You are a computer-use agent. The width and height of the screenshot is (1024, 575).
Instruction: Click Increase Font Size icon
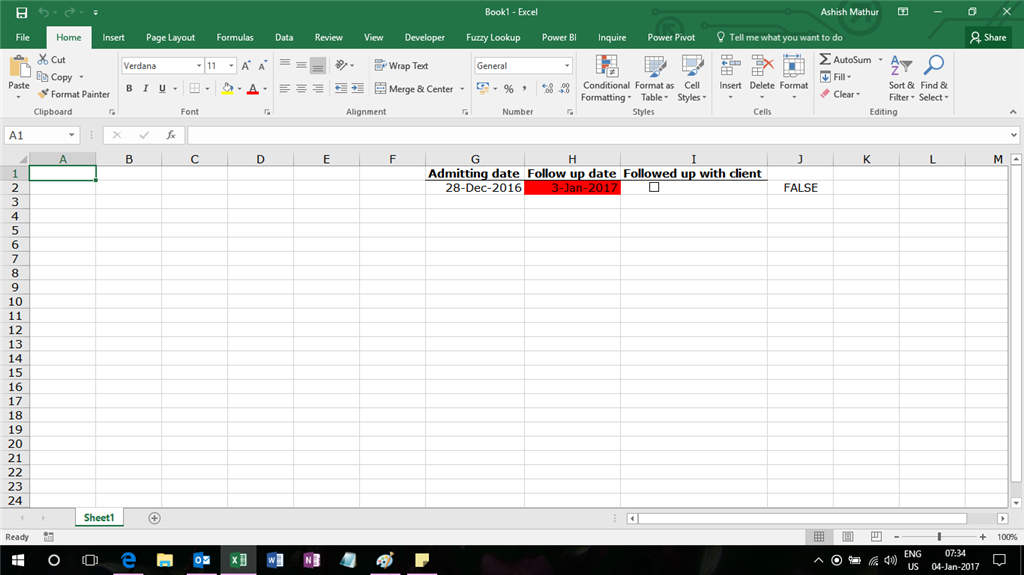[x=246, y=66]
